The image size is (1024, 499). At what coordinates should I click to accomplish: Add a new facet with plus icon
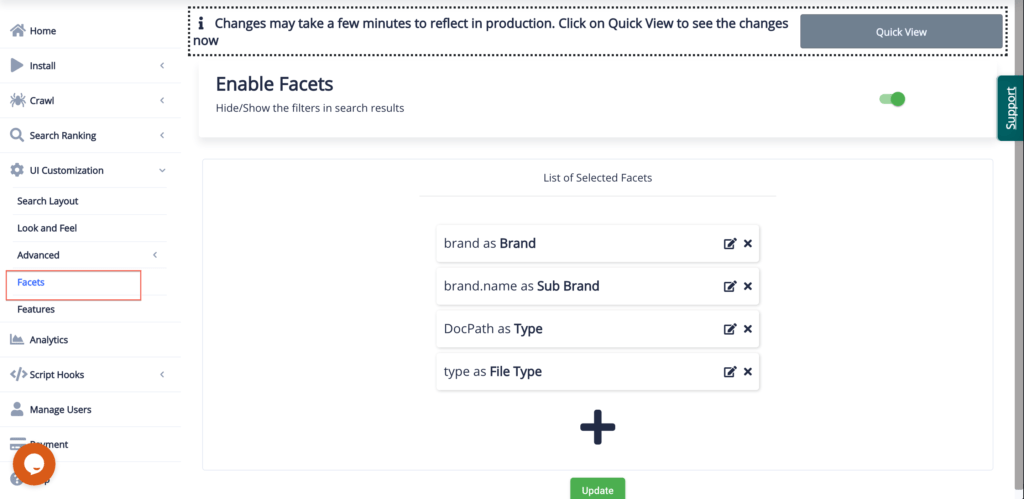click(598, 427)
